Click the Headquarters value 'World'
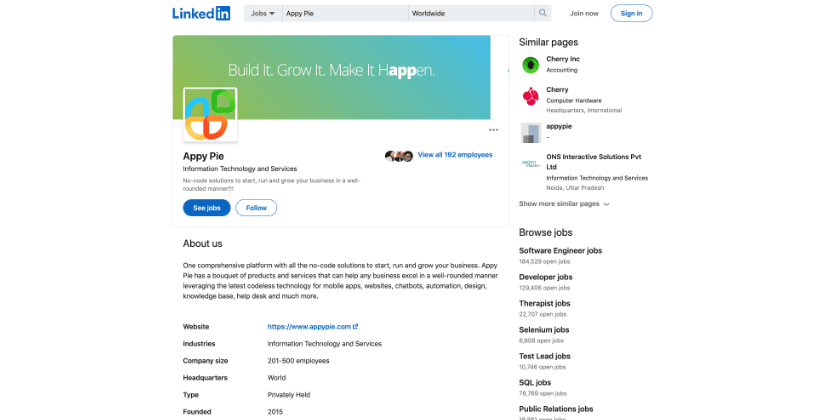The image size is (827, 420). [x=276, y=378]
